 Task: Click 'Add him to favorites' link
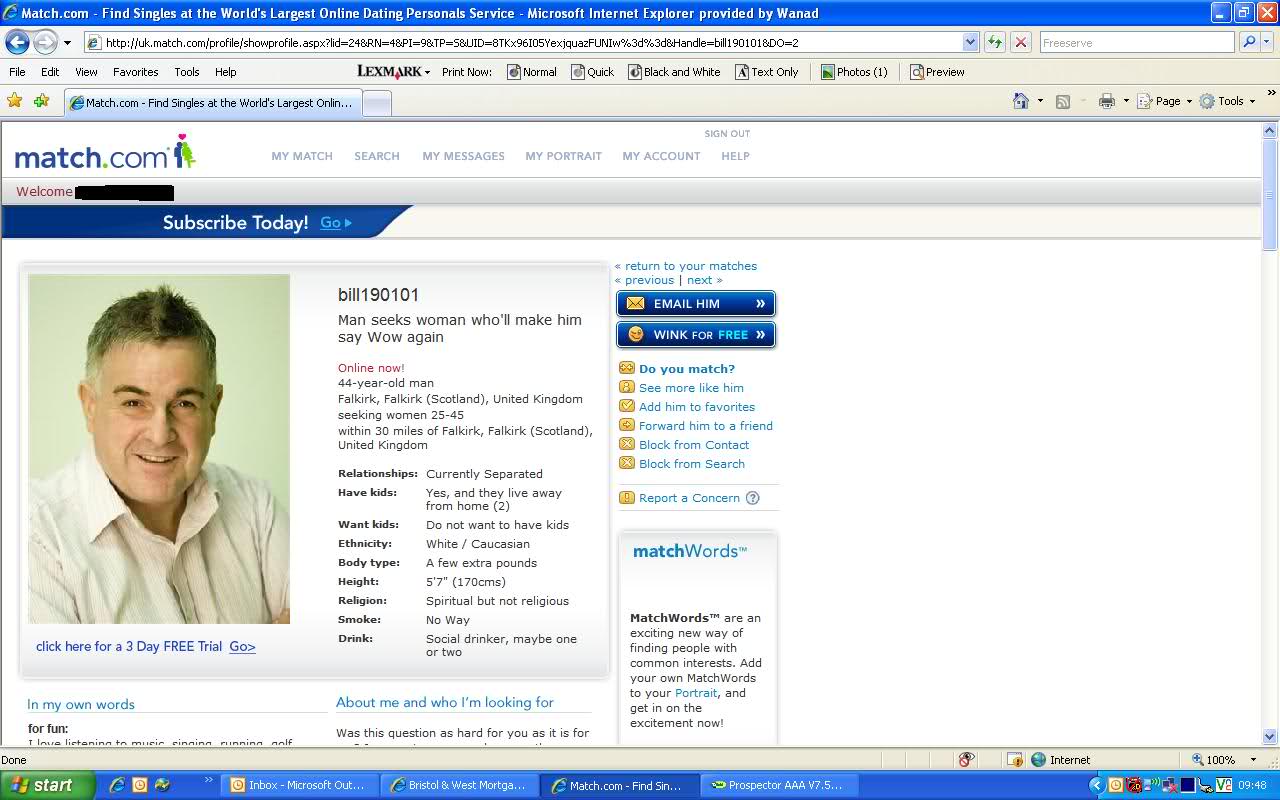point(697,407)
